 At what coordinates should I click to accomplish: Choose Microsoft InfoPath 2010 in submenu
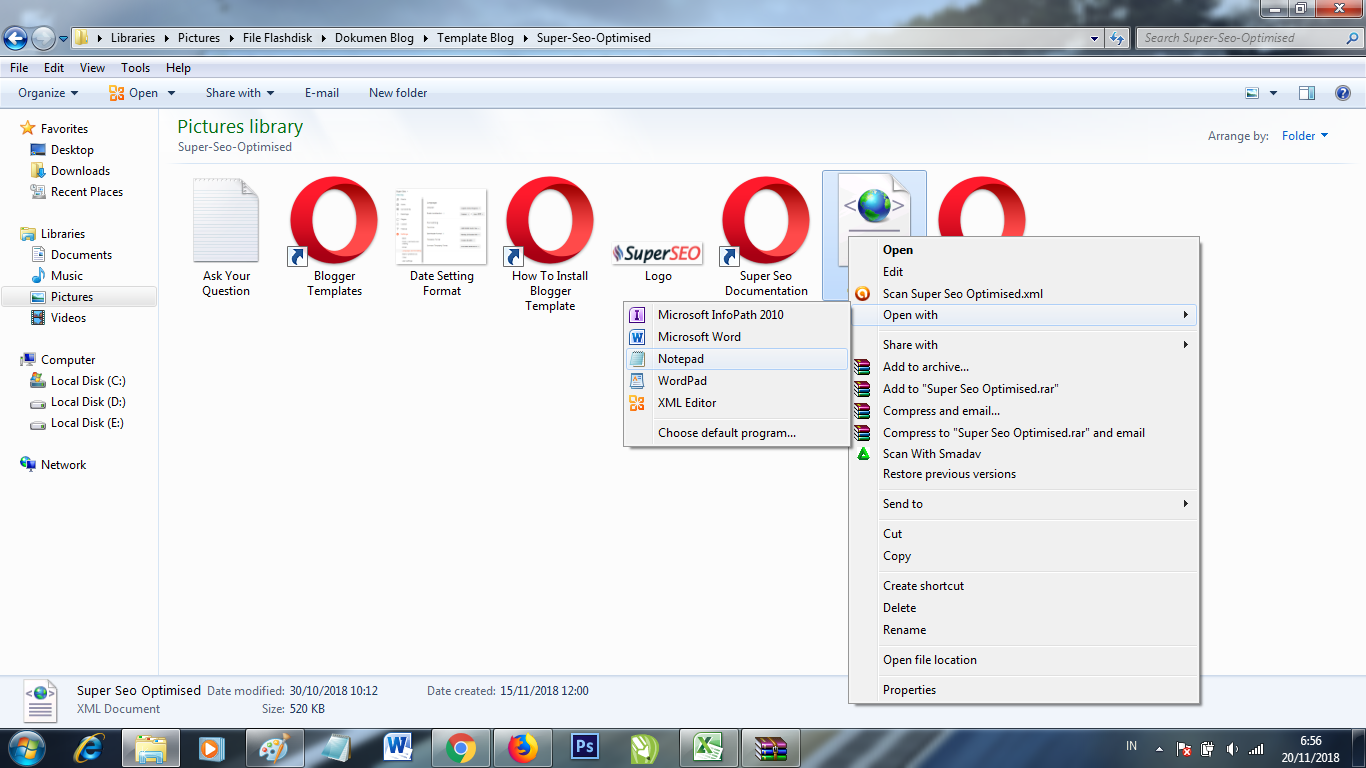(x=737, y=315)
